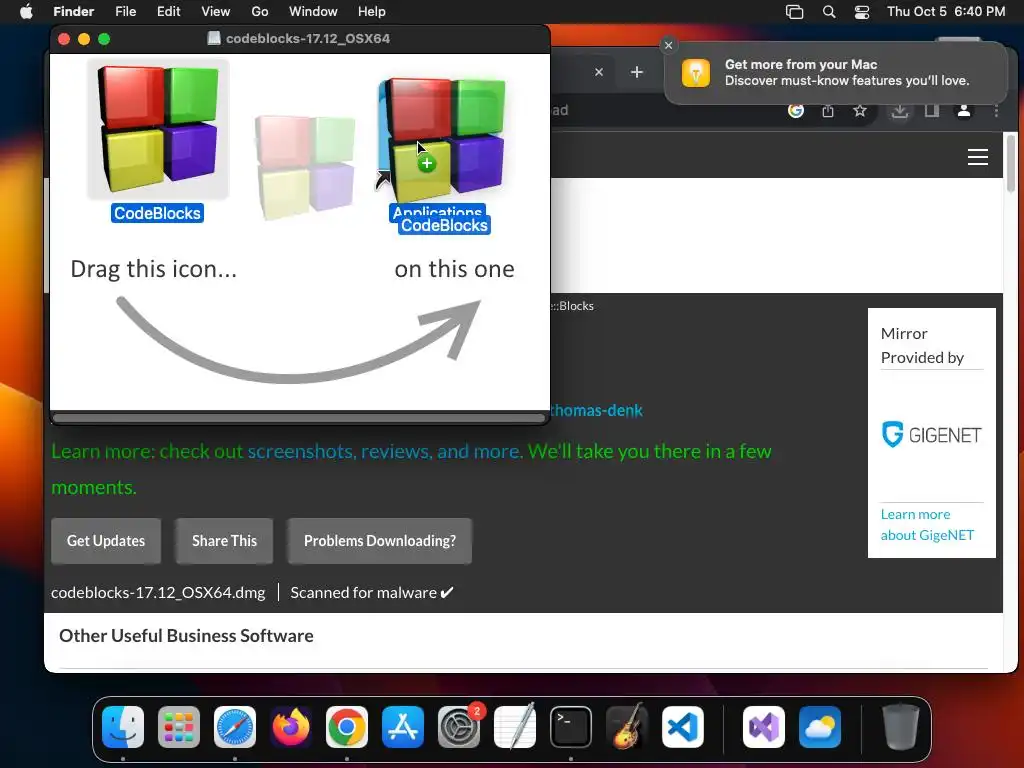
Task: Click the Scanned for malware text
Action: click(x=372, y=592)
